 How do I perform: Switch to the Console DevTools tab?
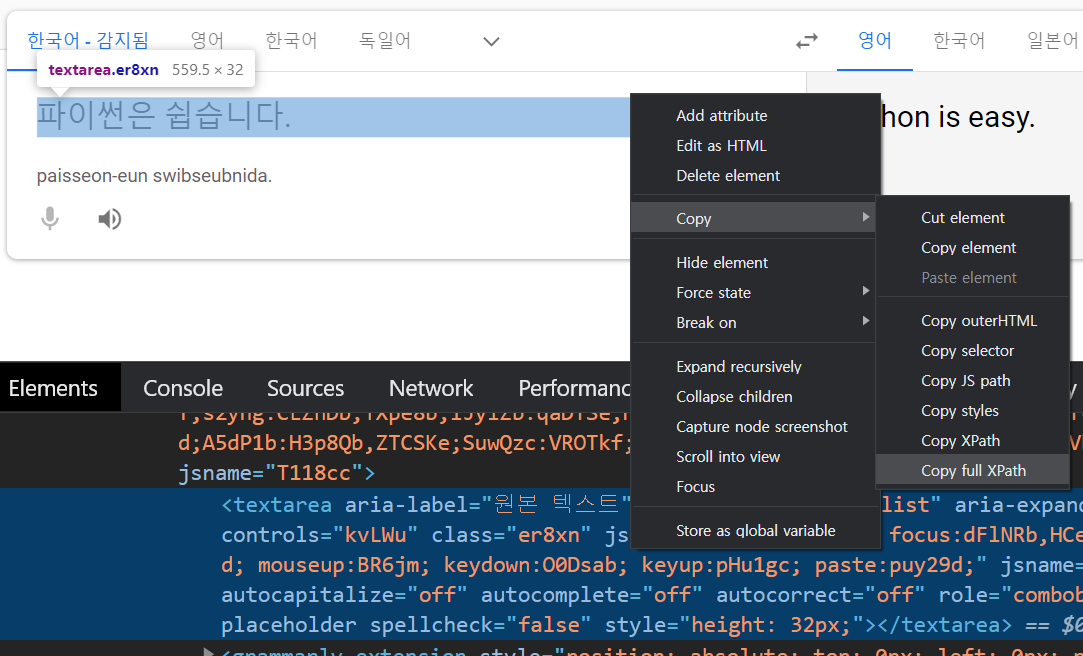pos(183,388)
